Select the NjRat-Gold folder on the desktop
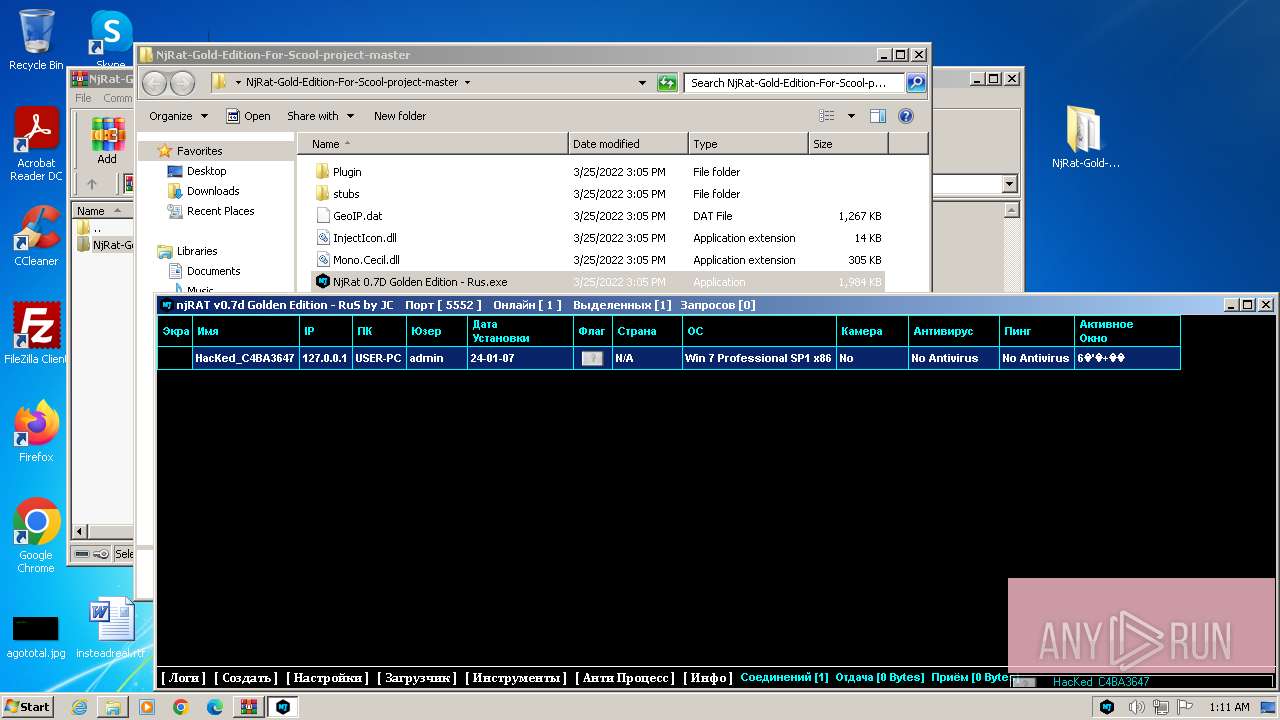 [x=1085, y=138]
